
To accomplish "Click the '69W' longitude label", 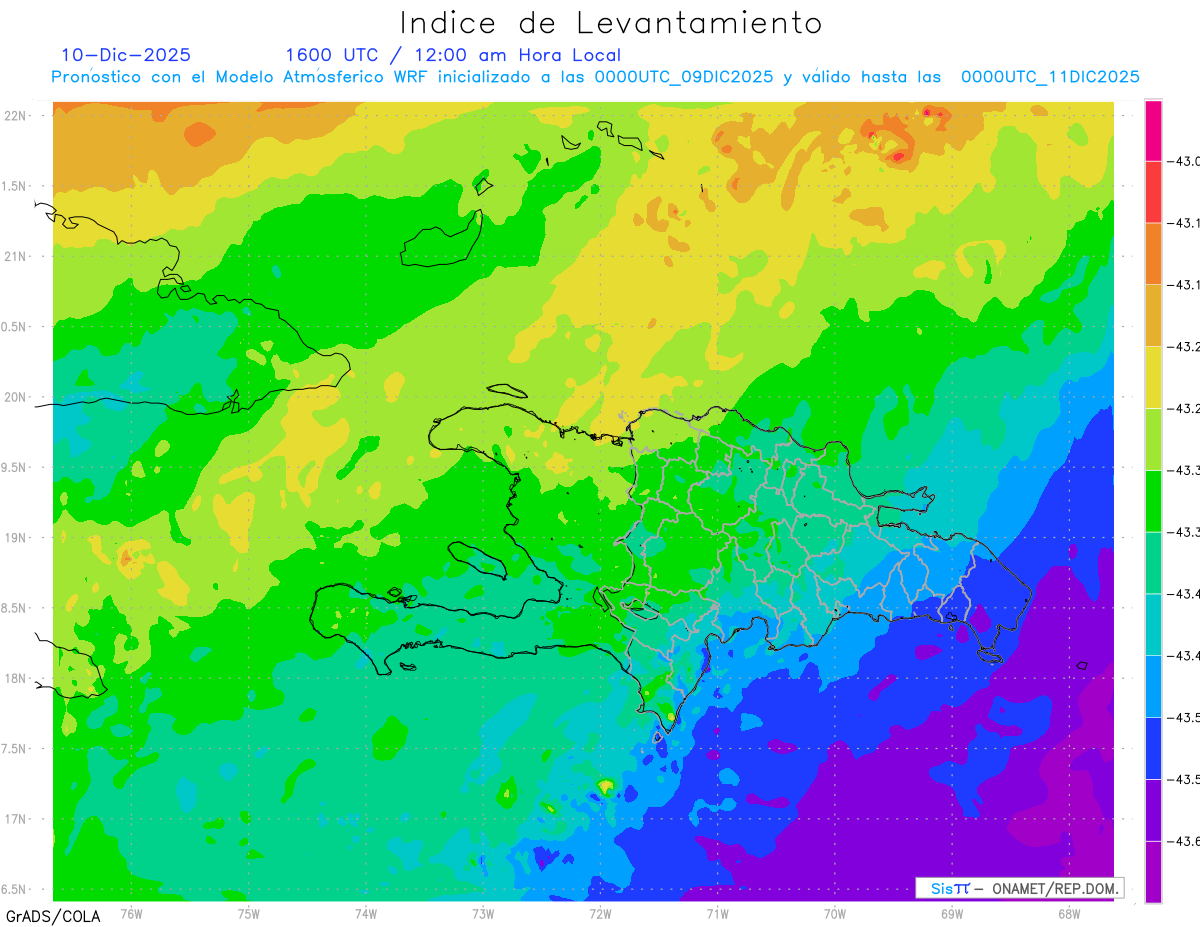I will pyautogui.click(x=952, y=913).
